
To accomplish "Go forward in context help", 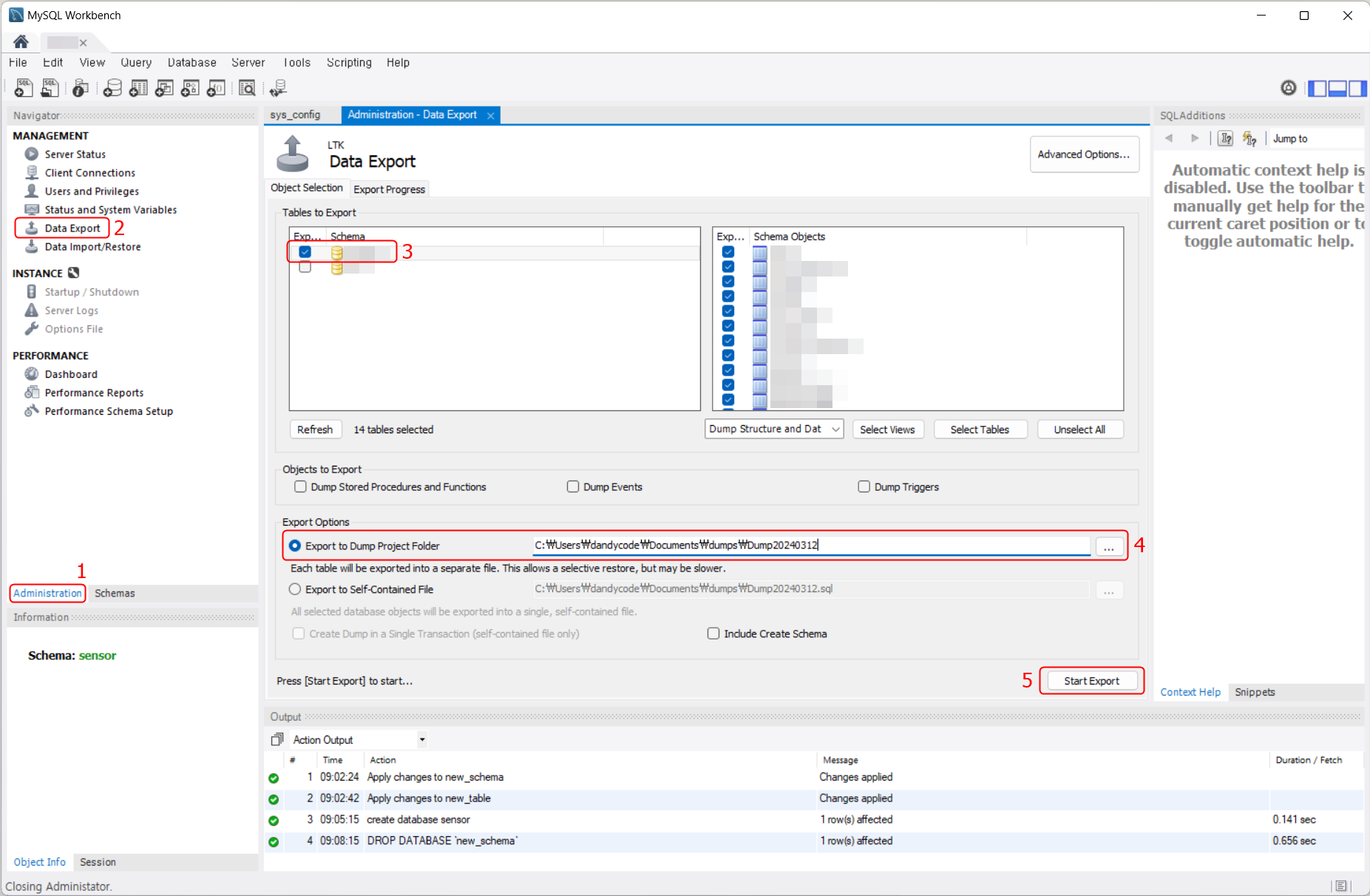I will [x=1195, y=138].
